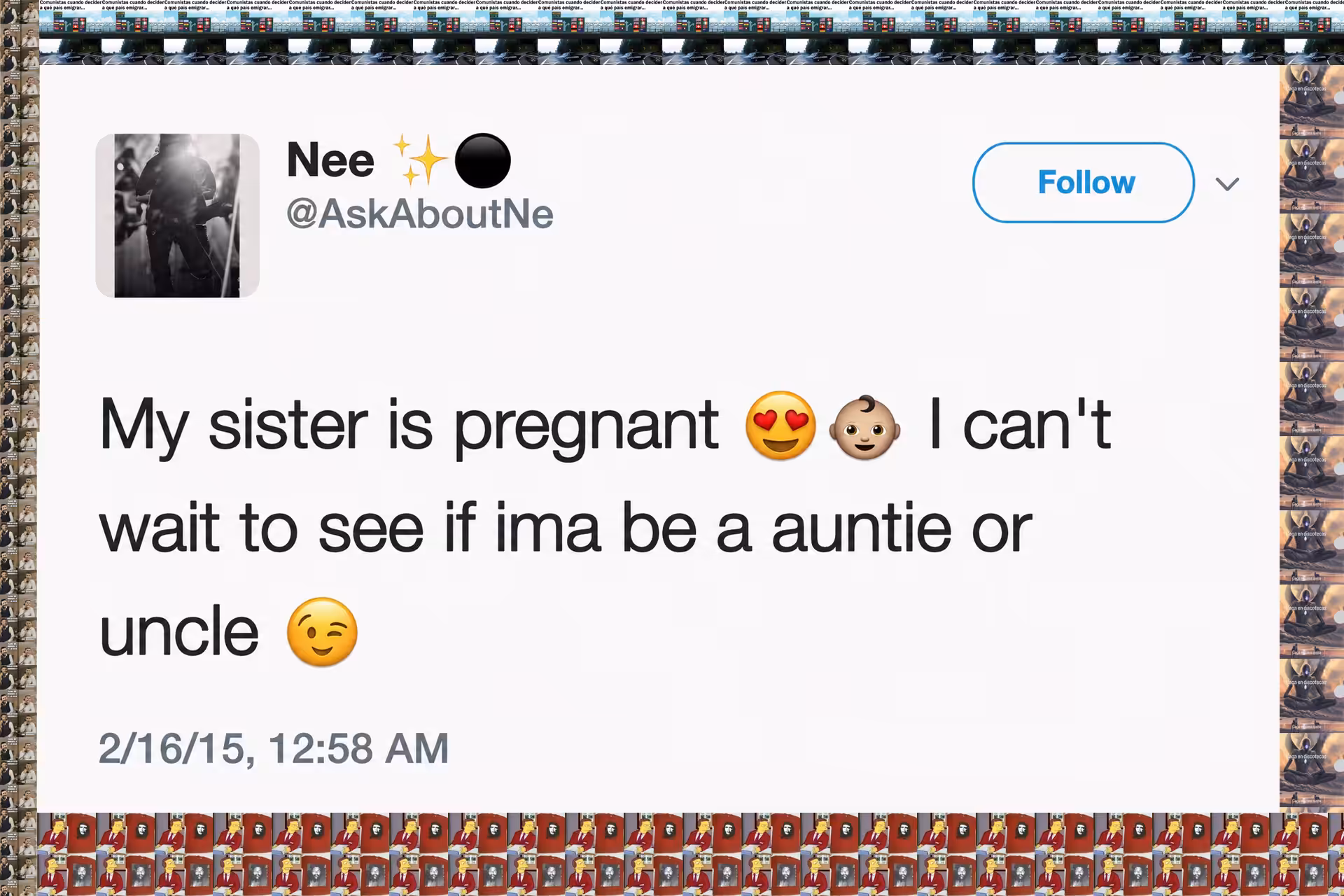
Task: Click the Follow button
Action: pyautogui.click(x=1083, y=183)
